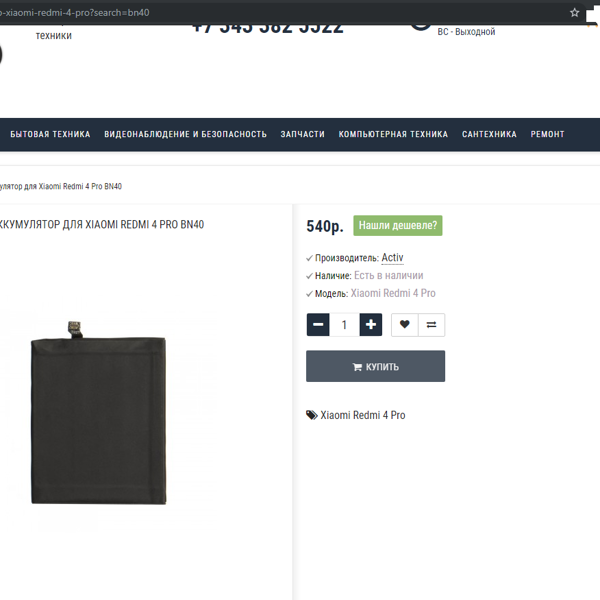Open ВИДЕОНАБЛЮДЕНИЕ И БЕЗОПАСНОСТЬ menu
This screenshot has height=600, width=600.
click(x=185, y=134)
